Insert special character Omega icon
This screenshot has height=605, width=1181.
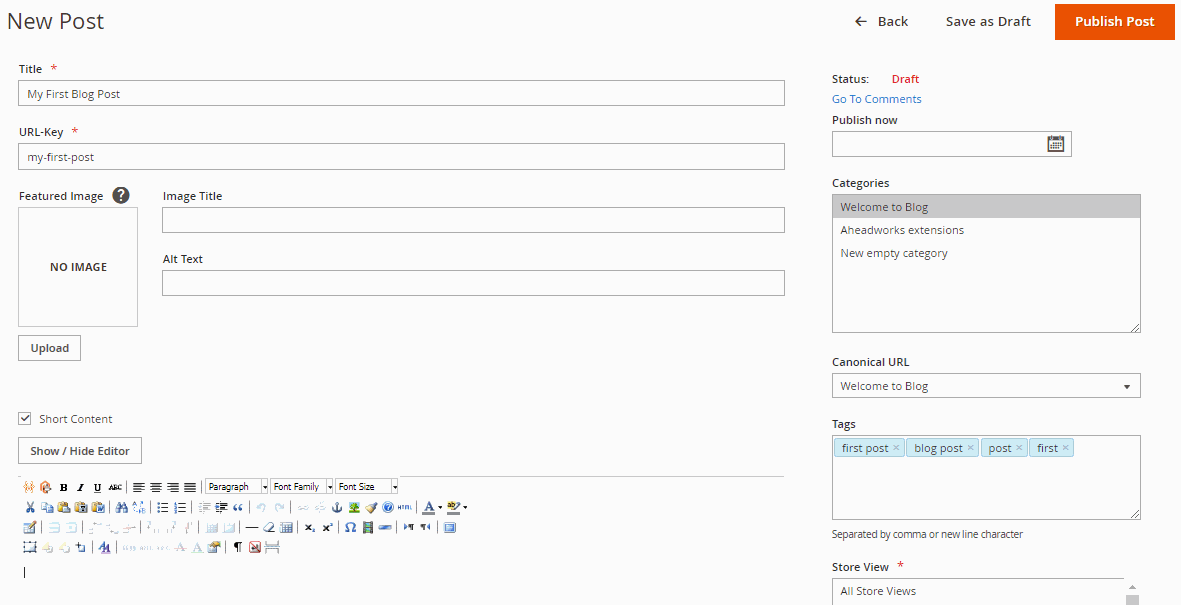350,527
